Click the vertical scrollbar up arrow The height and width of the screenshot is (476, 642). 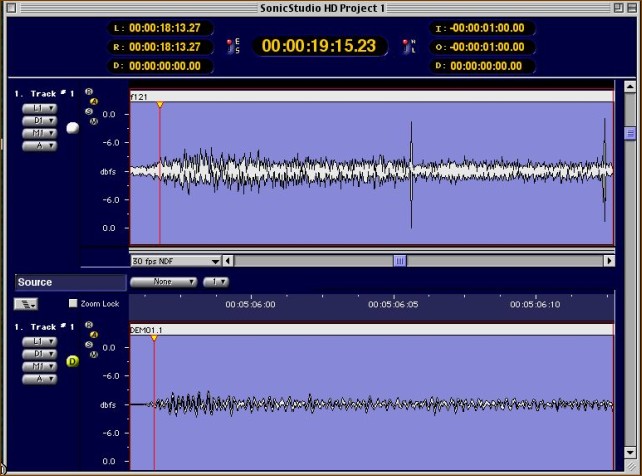[x=630, y=86]
